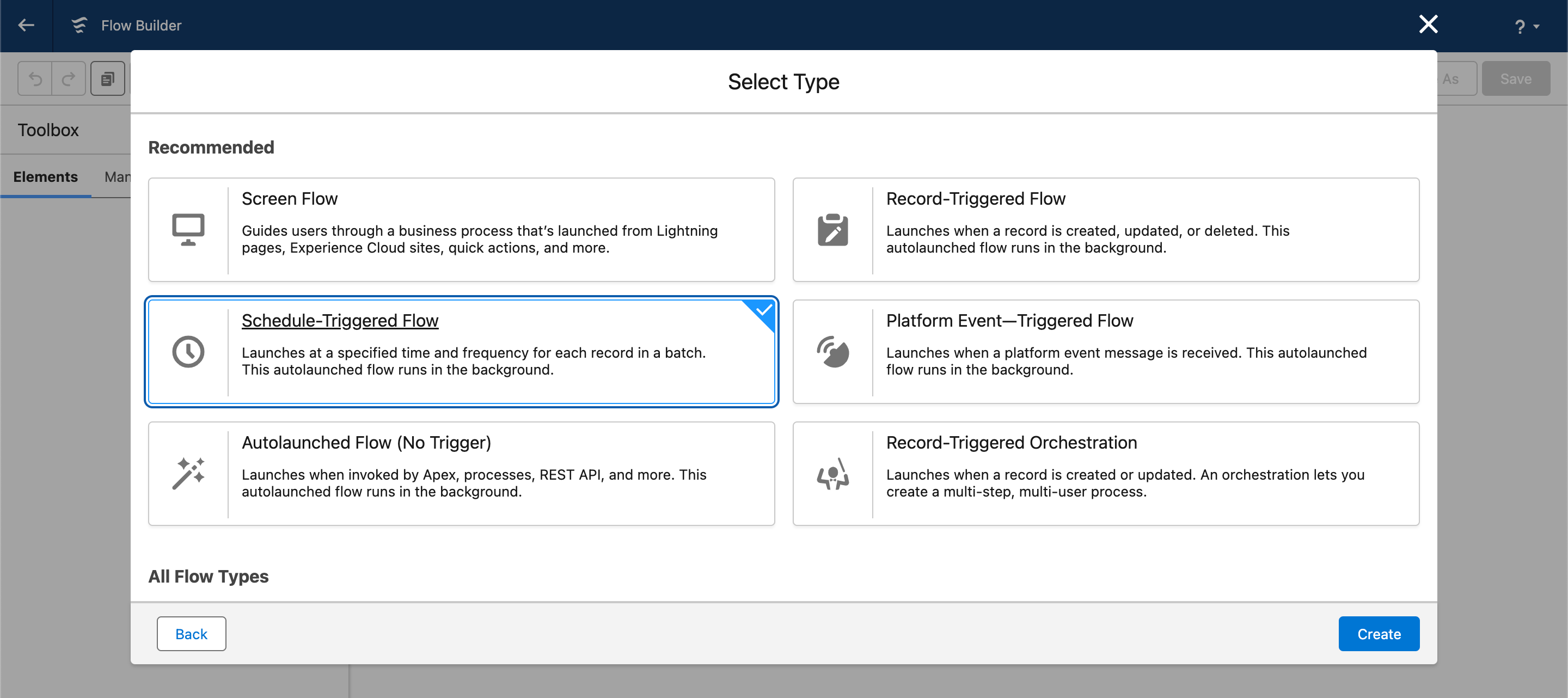Select the Schedule-Triggered Flow option
This screenshot has height=698, width=1568.
[x=461, y=352]
